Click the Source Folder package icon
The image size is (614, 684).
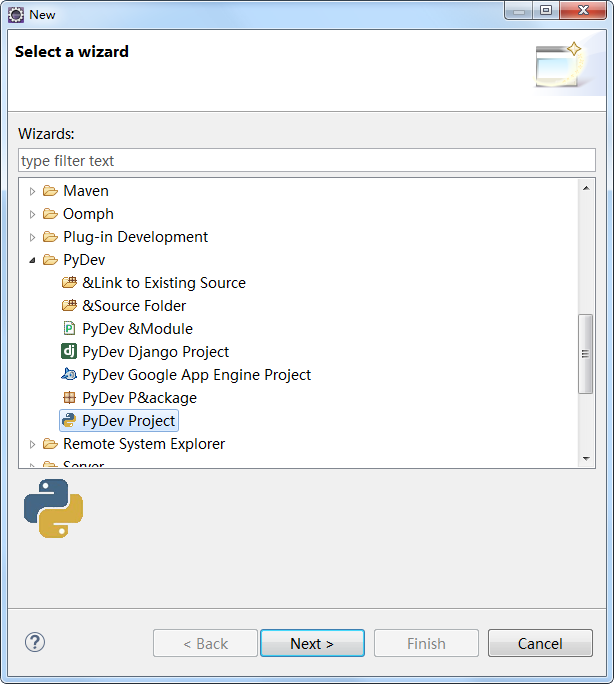click(69, 306)
